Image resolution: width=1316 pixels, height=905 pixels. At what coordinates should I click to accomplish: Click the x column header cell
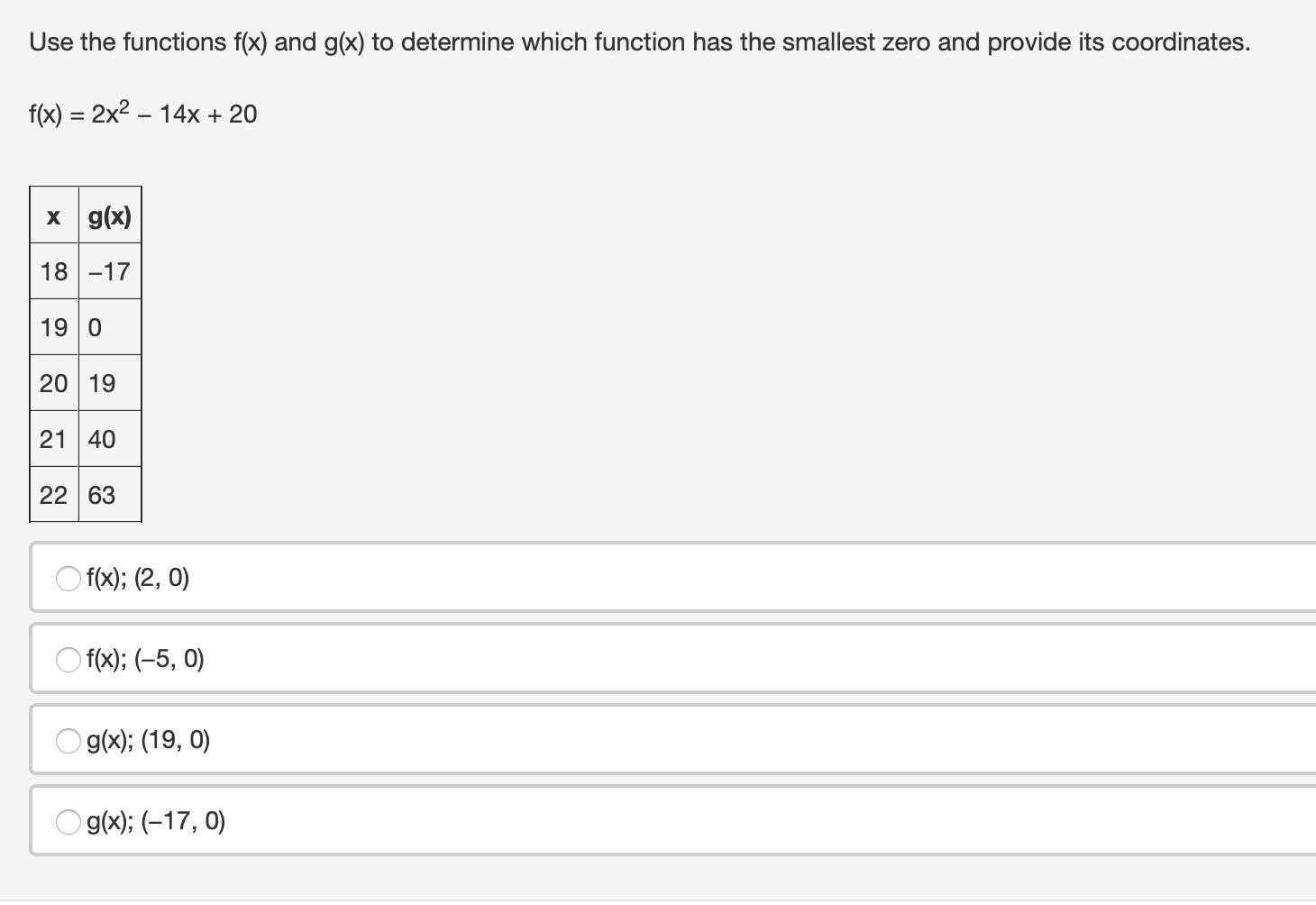pyautogui.click(x=54, y=215)
